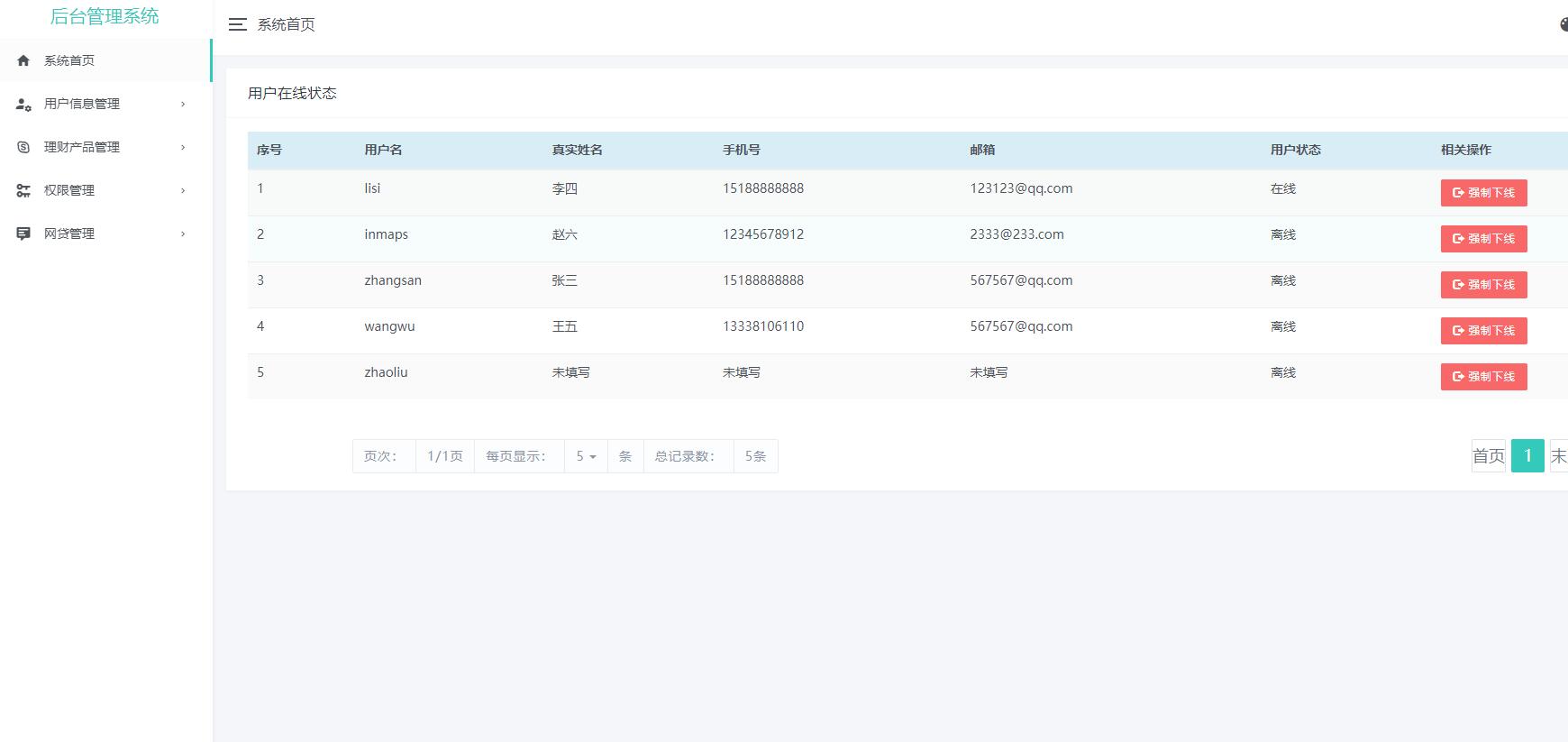This screenshot has height=742, width=1568.
Task: Click the 真实姓名 column header
Action: [577, 150]
